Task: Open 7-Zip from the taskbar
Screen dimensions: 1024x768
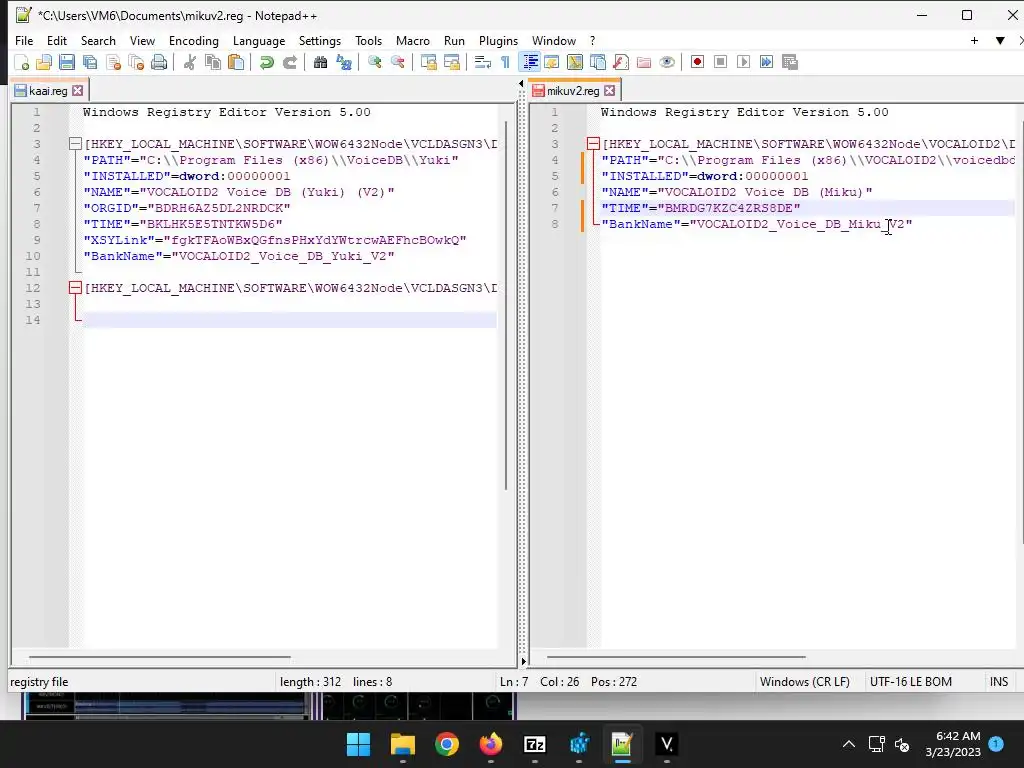Action: [x=535, y=744]
